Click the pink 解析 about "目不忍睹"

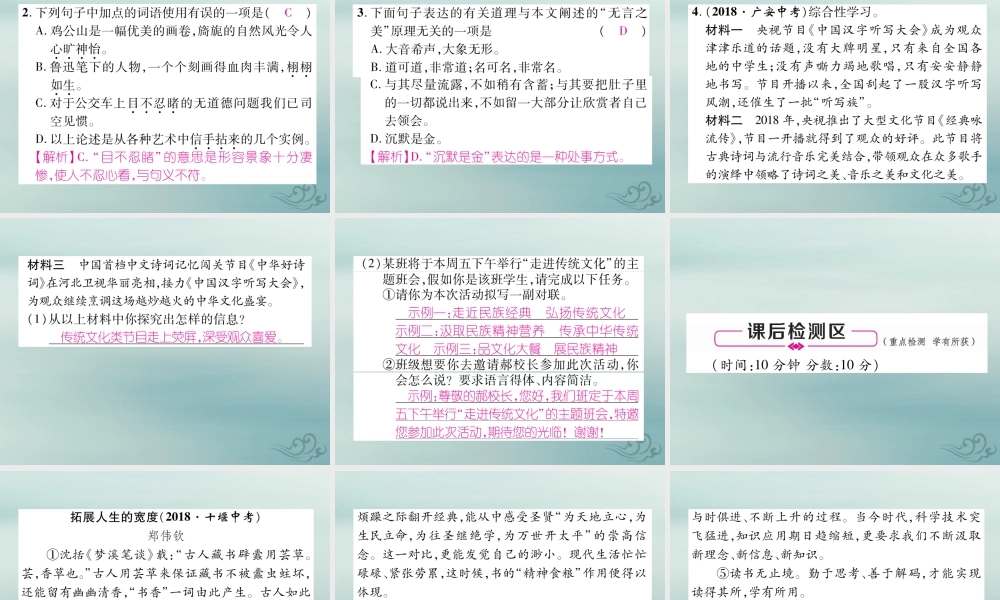173,166
